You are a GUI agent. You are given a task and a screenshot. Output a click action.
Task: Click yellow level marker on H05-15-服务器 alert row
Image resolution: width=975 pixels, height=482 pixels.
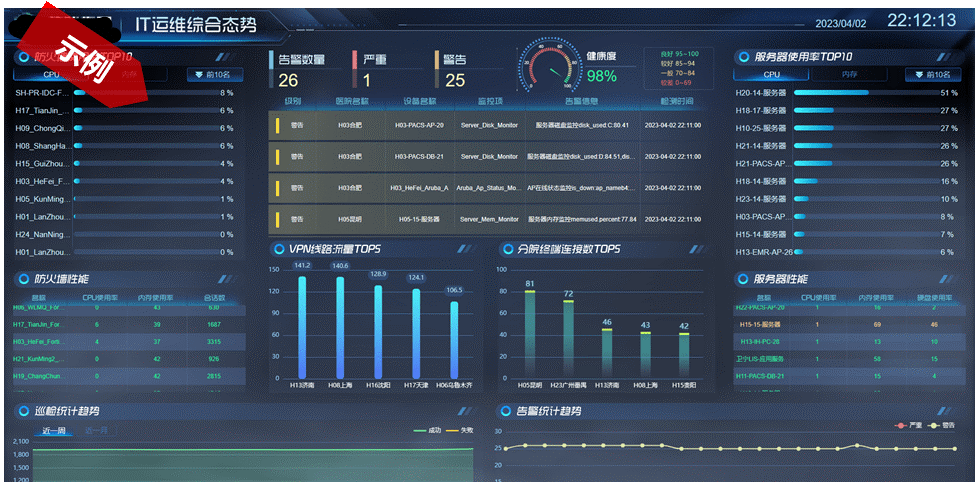click(277, 220)
